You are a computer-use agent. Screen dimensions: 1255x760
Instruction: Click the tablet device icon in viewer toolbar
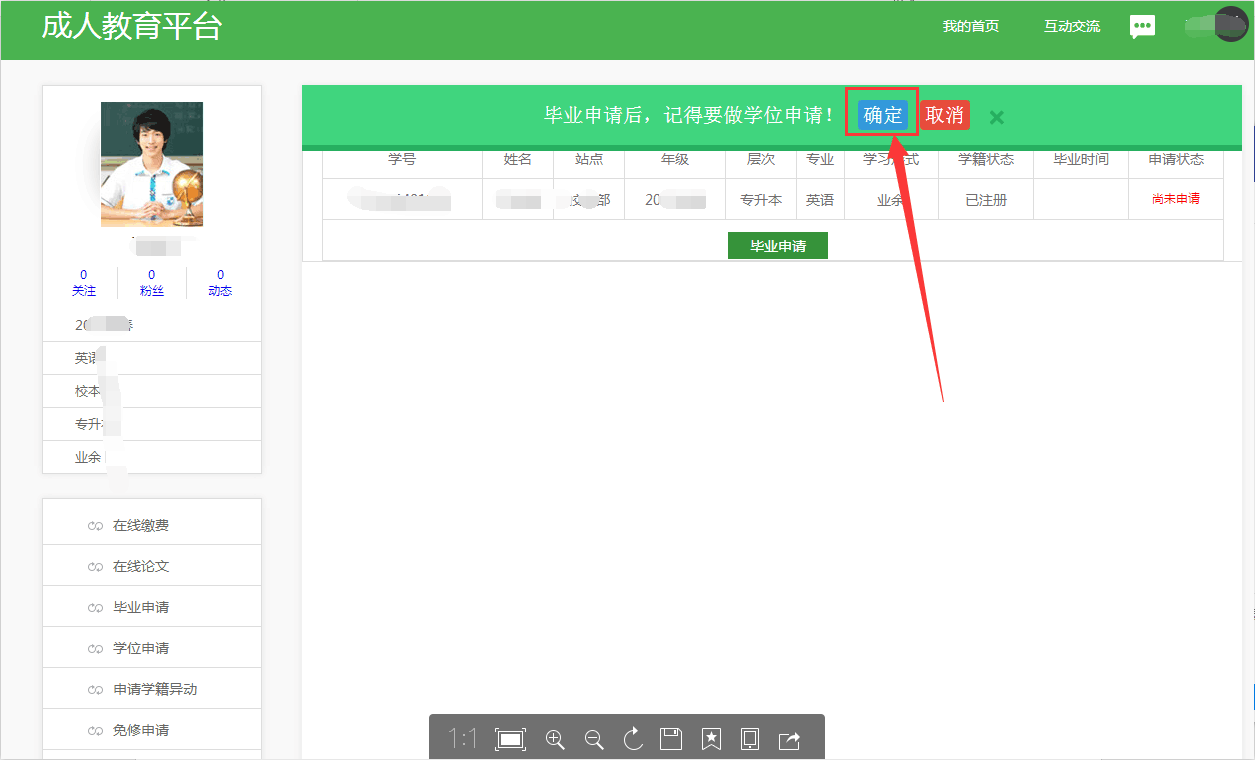[x=750, y=739]
